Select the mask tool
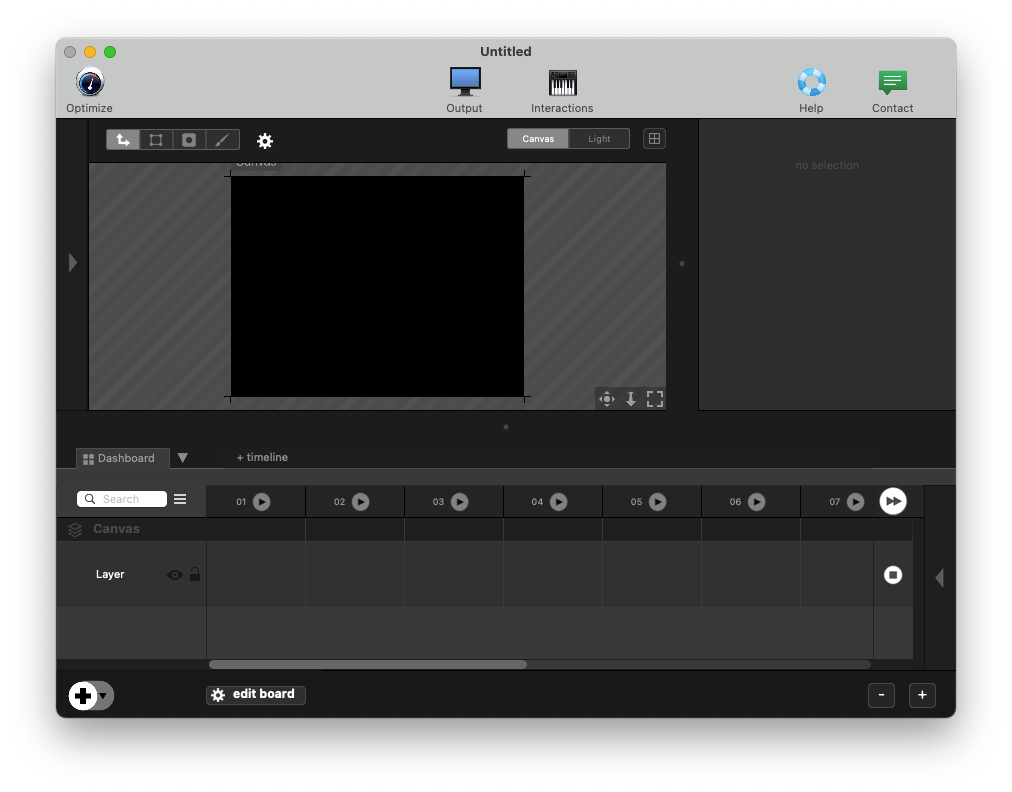 [189, 139]
